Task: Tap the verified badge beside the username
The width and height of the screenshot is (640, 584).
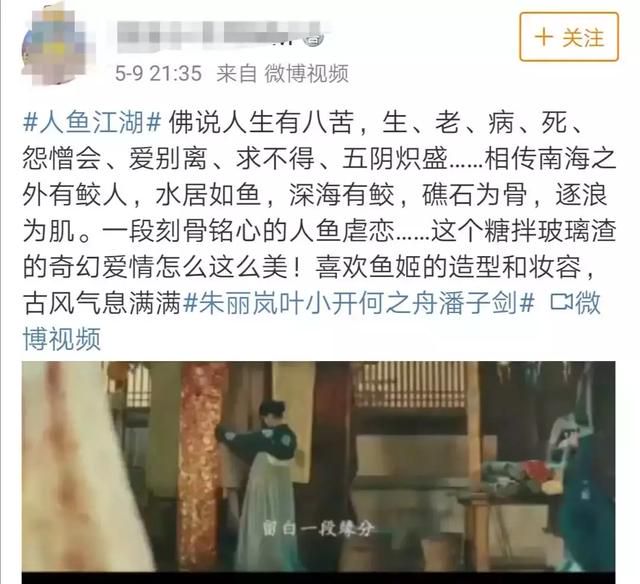Action: pos(314,39)
